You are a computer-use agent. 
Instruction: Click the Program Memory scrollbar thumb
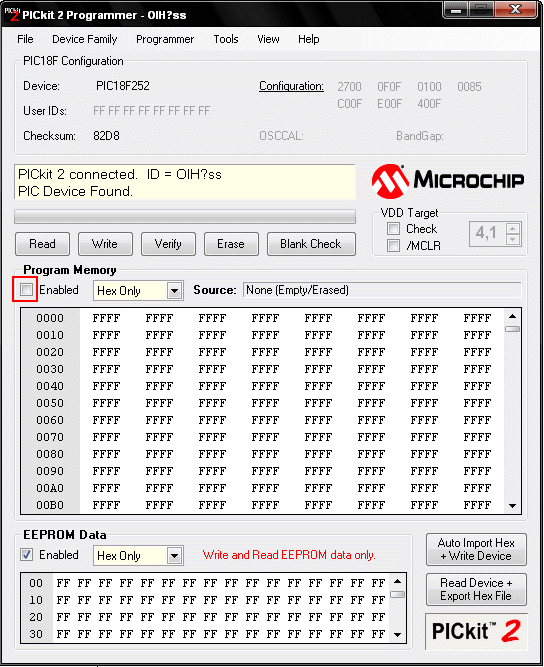click(x=513, y=329)
